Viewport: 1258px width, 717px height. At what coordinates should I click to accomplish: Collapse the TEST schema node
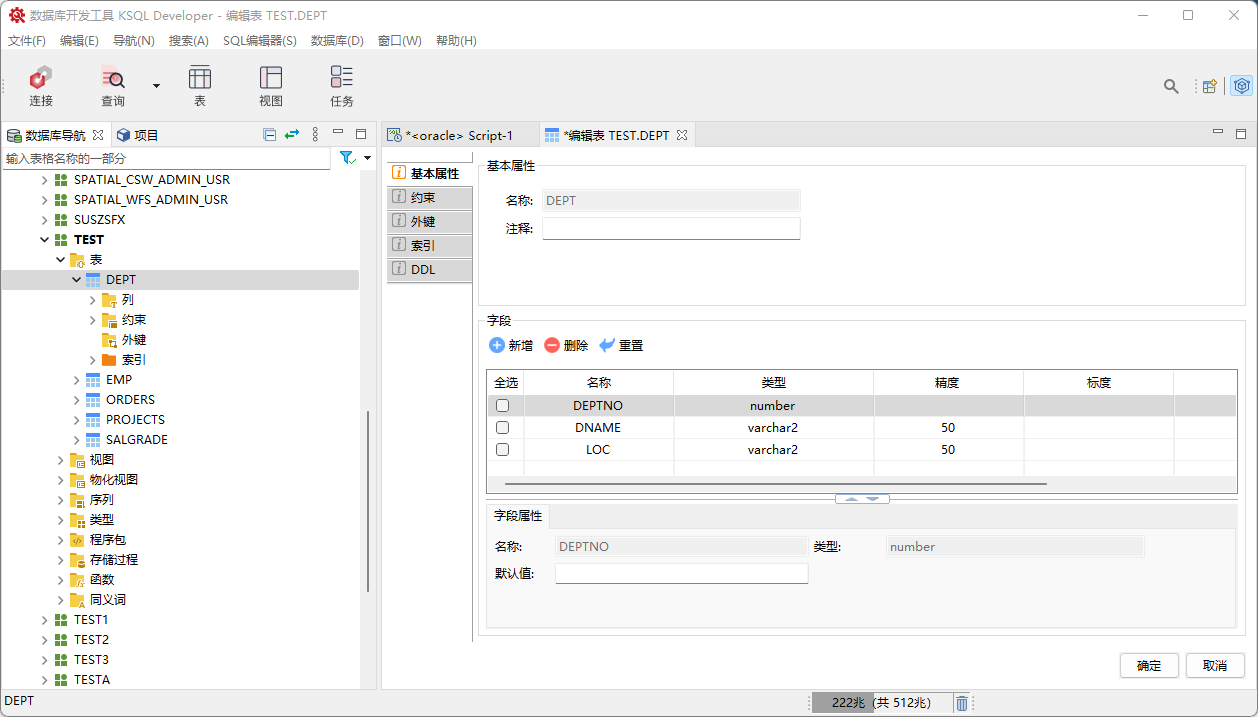click(45, 240)
